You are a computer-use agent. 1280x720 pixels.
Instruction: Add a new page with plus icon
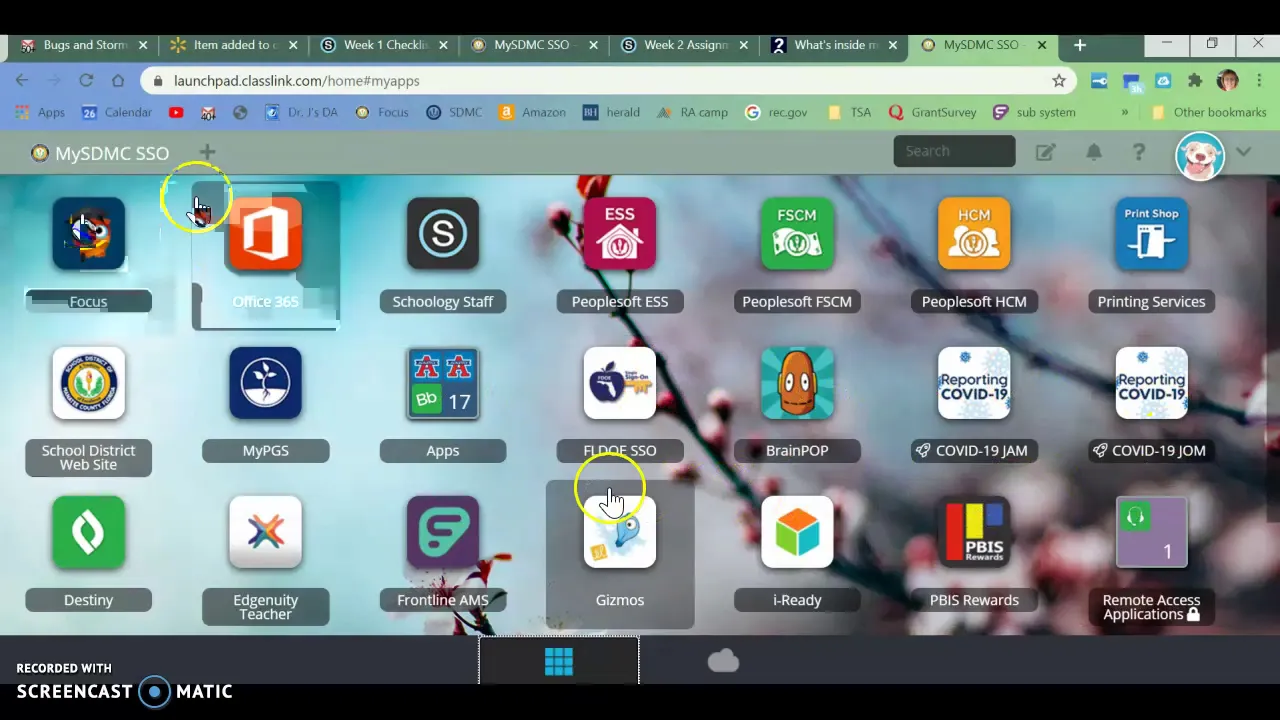click(x=207, y=152)
